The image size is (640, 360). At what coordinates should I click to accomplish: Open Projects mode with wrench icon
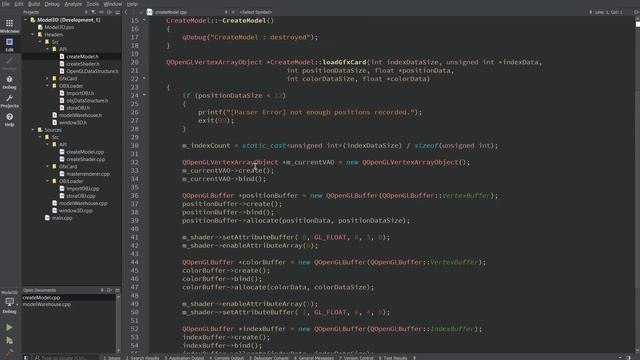click(9, 101)
